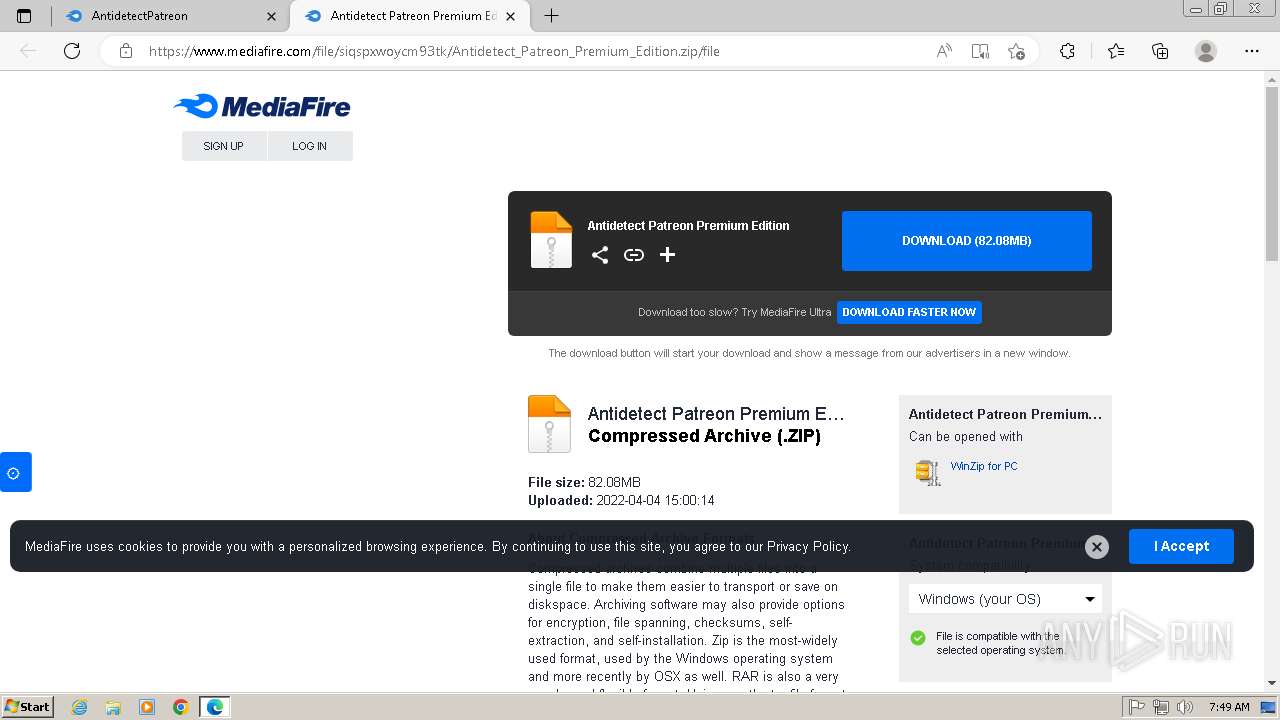Share the file via share icon

pos(600,255)
